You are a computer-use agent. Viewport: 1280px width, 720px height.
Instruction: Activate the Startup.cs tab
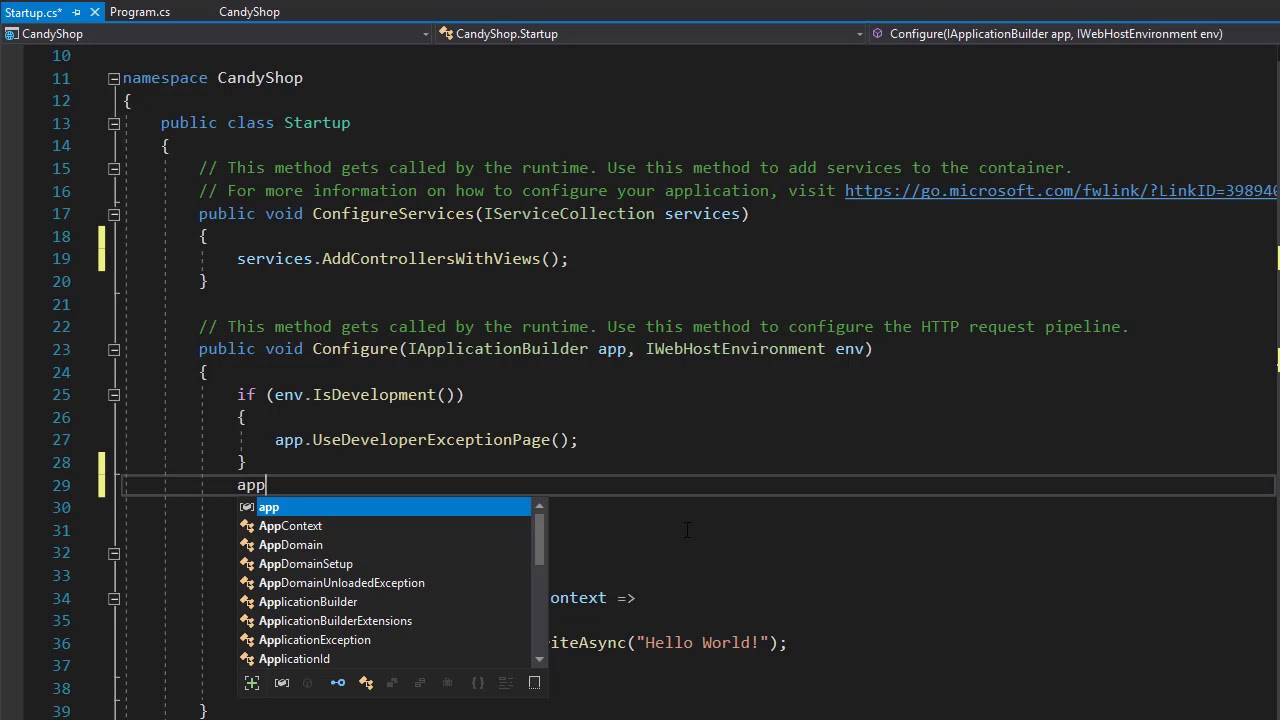[x=33, y=12]
